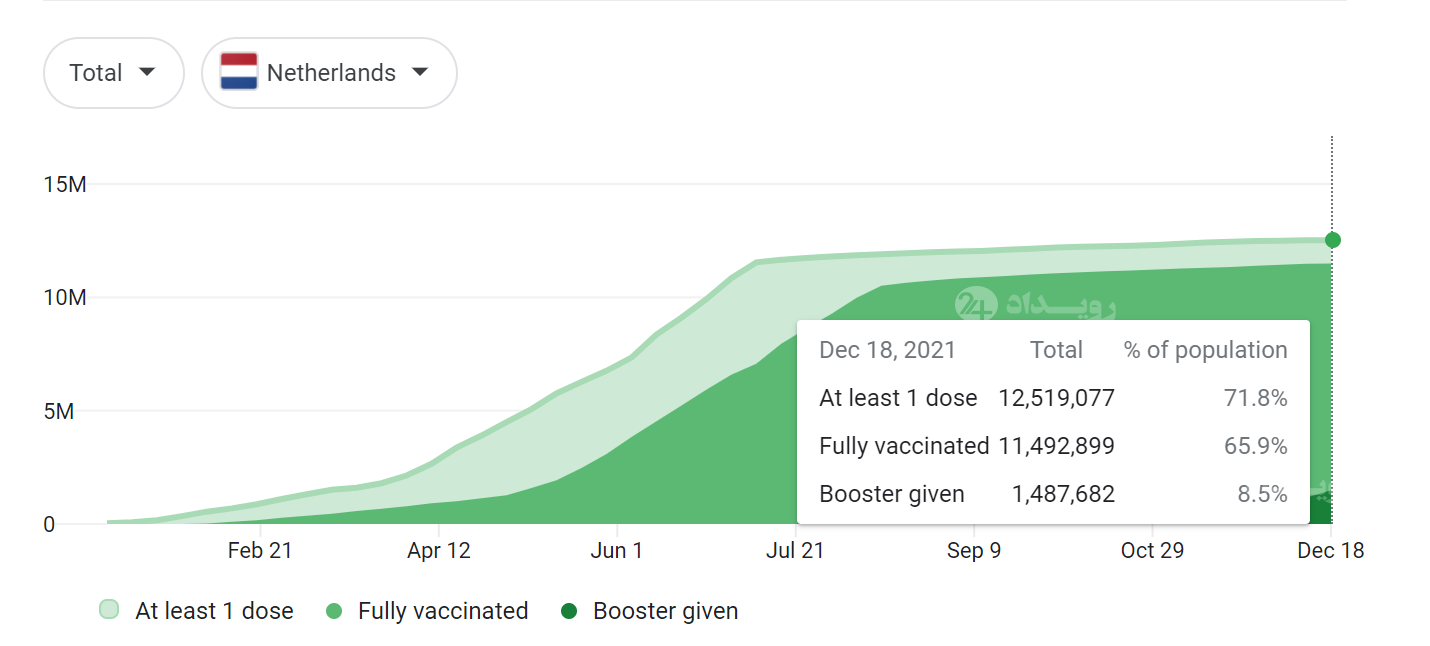Click the Feb 21 date axis label
Image resolution: width=1430 pixels, height=646 pixels.
click(260, 550)
